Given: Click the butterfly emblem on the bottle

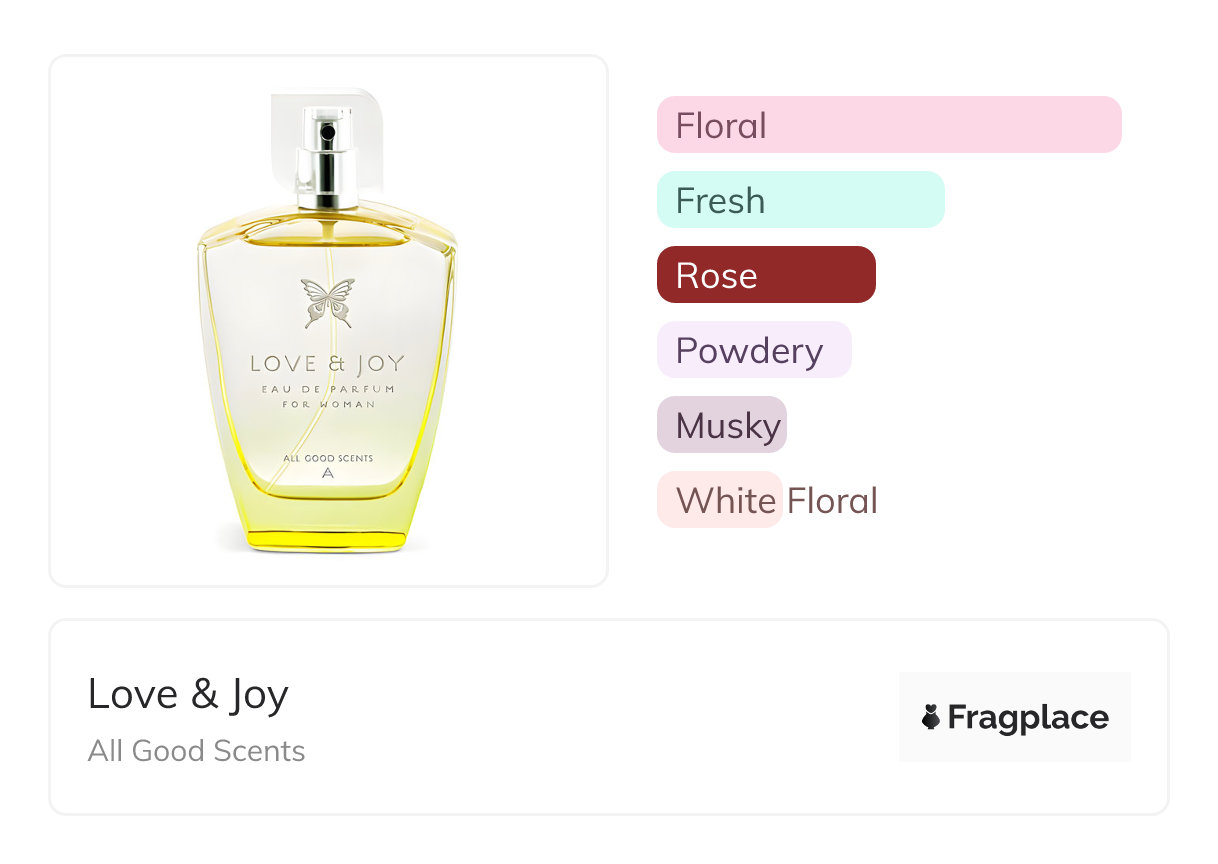Looking at the screenshot, I should pos(328,303).
